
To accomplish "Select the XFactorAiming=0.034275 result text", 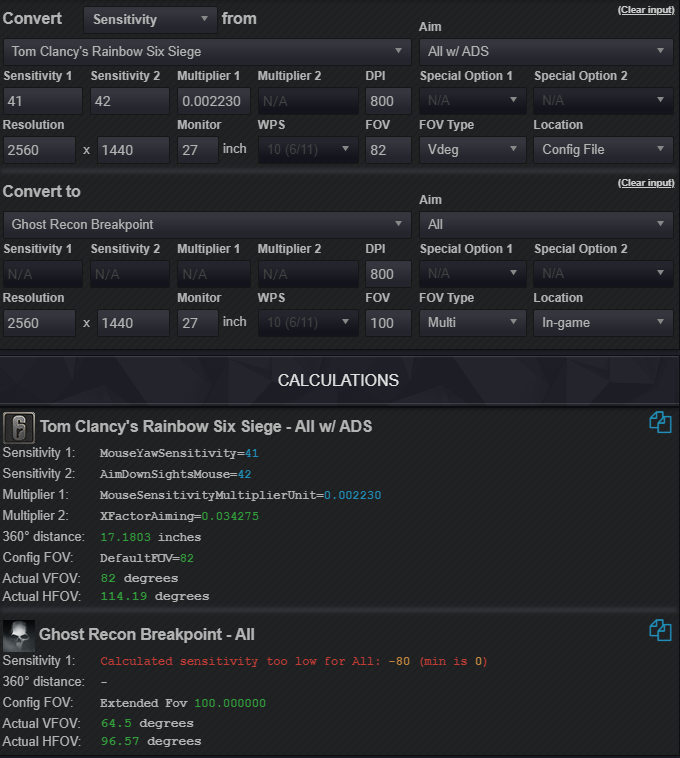I will [179, 516].
